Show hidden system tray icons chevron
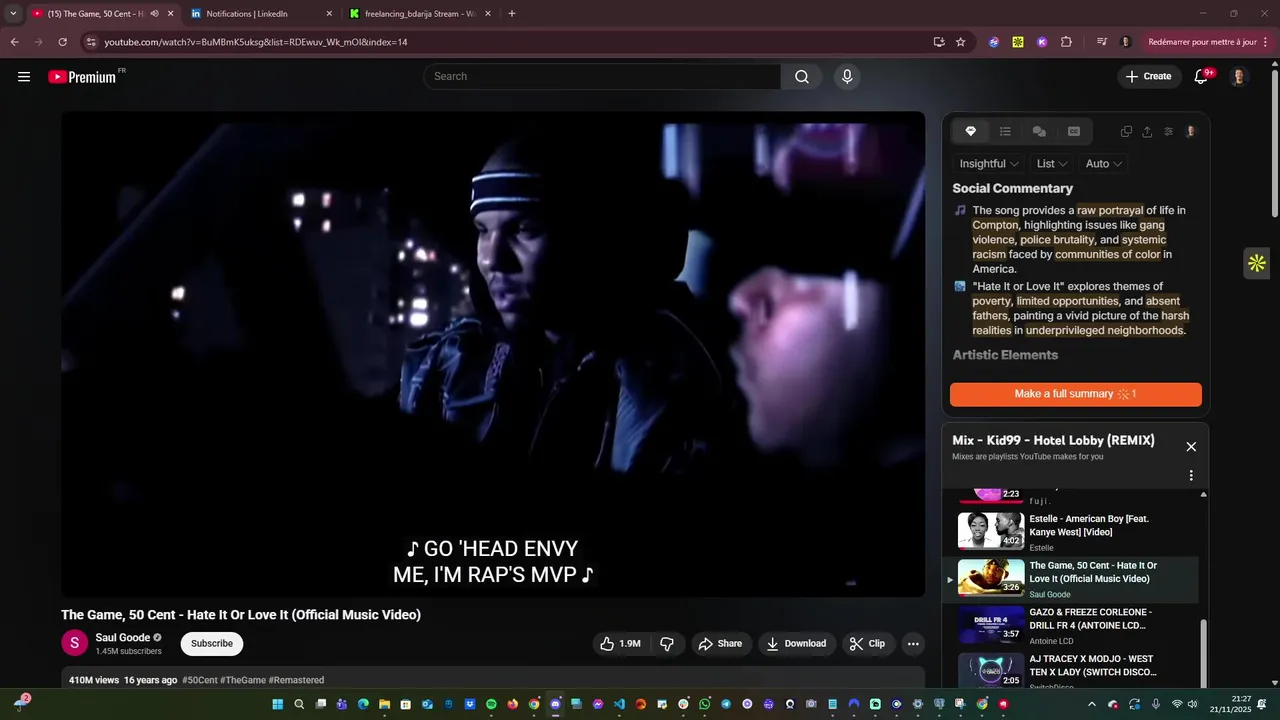Image resolution: width=1280 pixels, height=720 pixels. (x=1091, y=704)
